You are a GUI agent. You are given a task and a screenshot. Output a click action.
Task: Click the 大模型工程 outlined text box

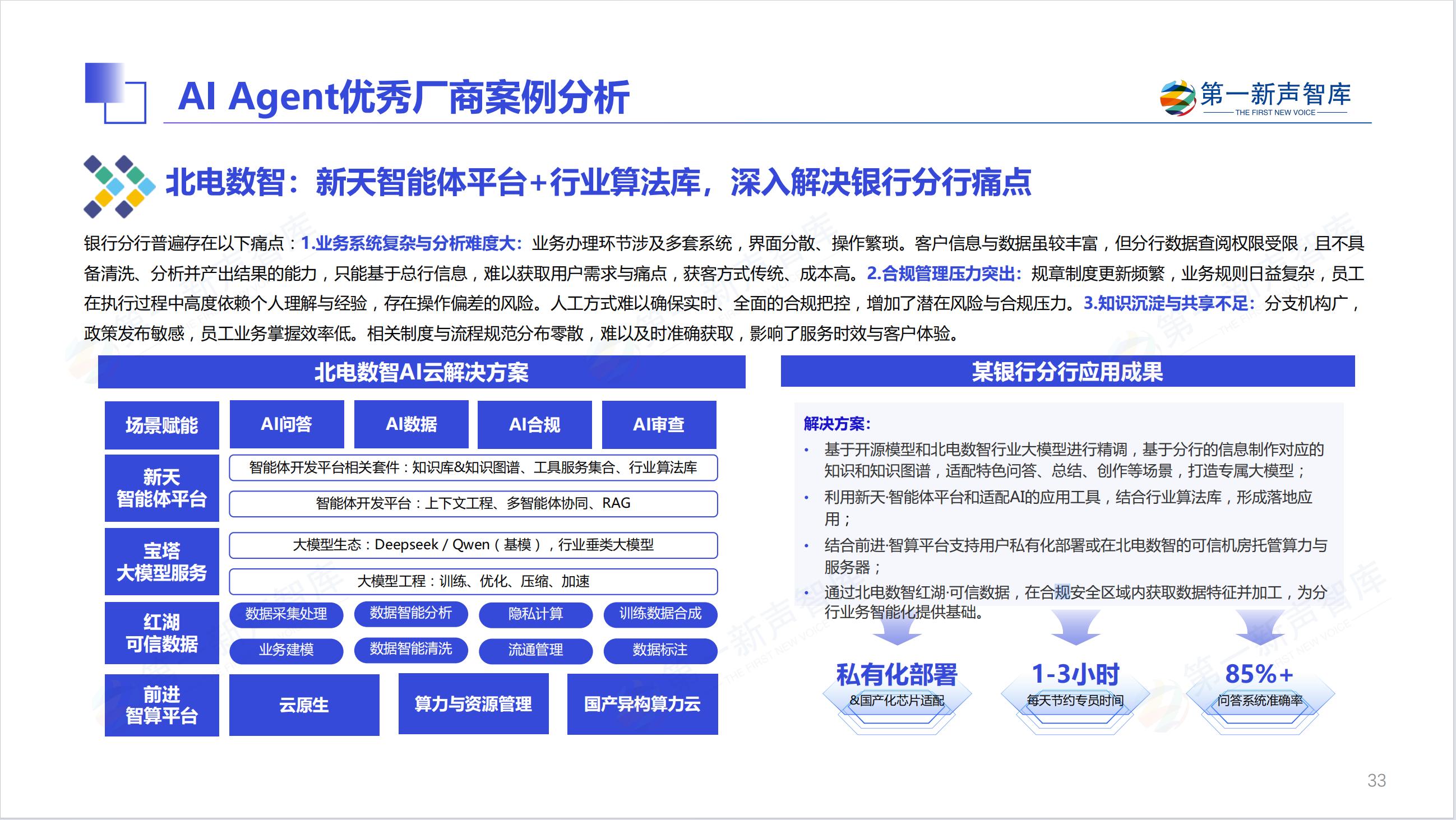tap(473, 582)
